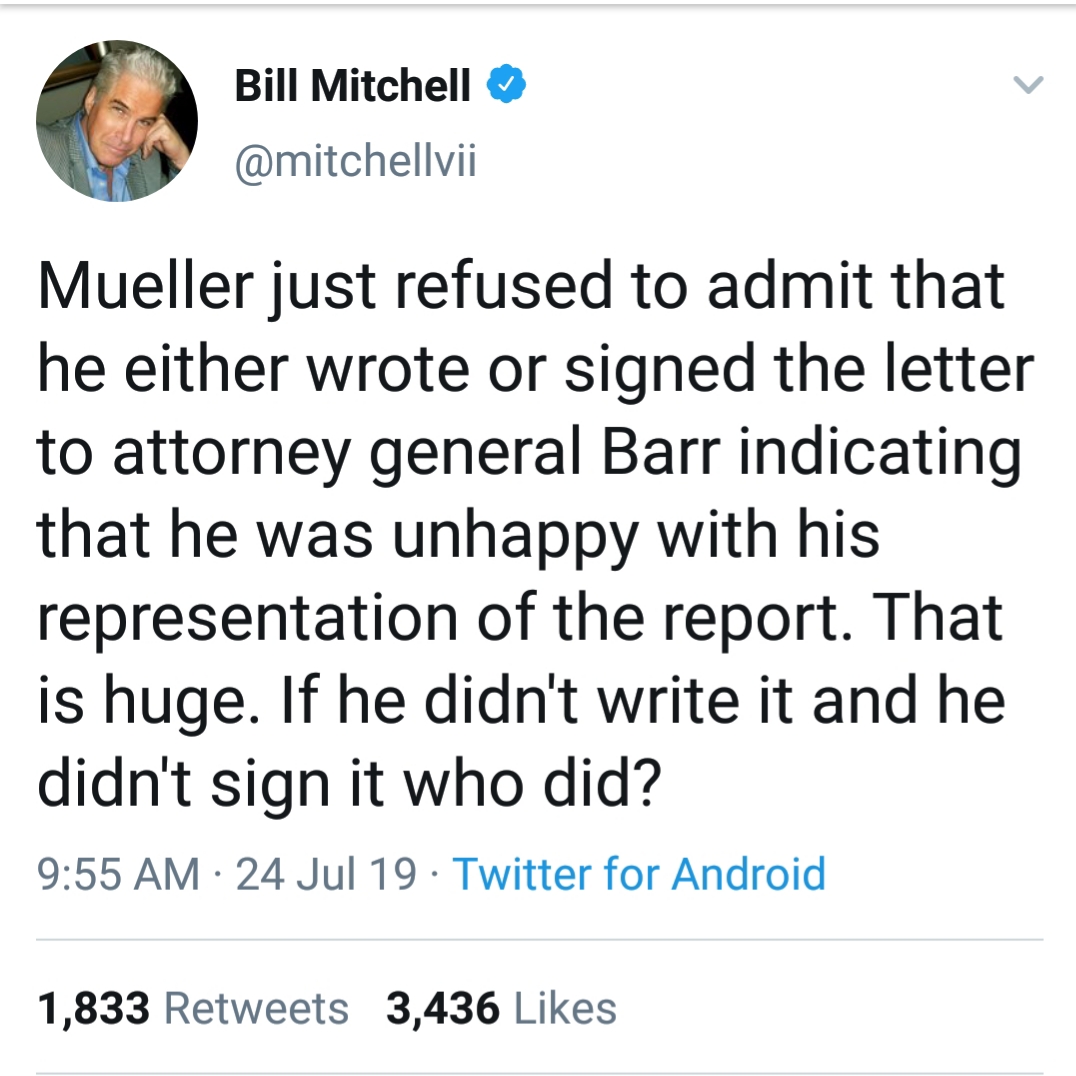The image size is (1076, 1076).
Task: Click the word 'Android' in source
Action: click(748, 874)
